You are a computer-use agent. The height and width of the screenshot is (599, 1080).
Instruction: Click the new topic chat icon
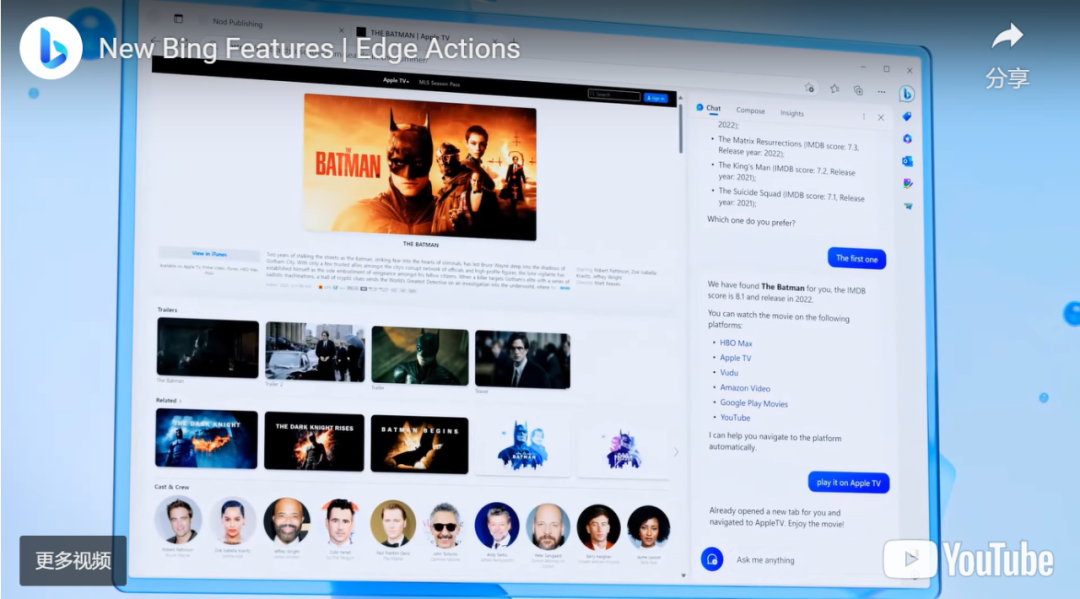(712, 558)
